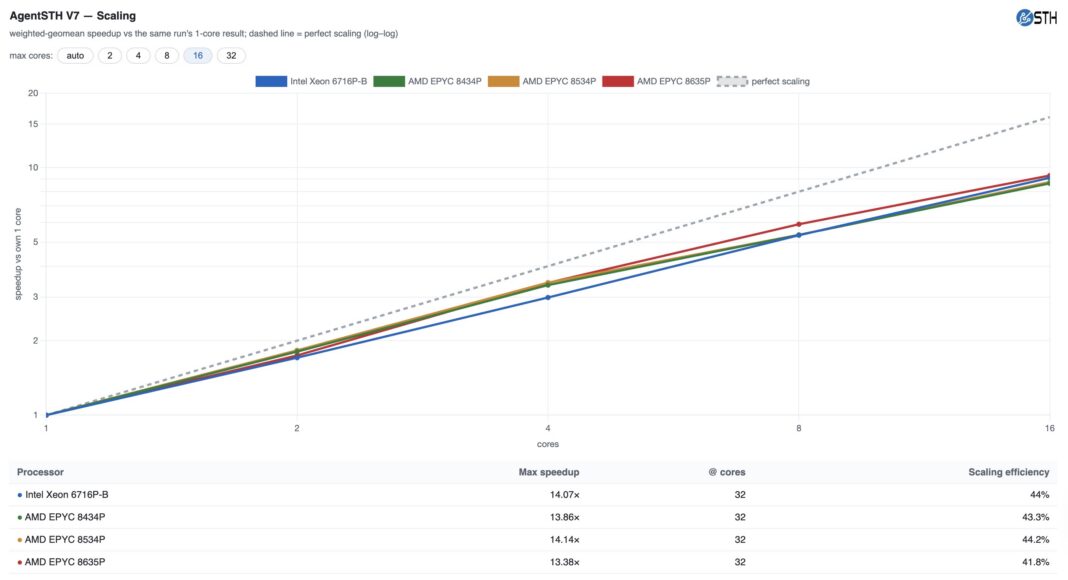1068x580 pixels.
Task: Click the red 8635P data point at 8 cores
Action: [799, 224]
